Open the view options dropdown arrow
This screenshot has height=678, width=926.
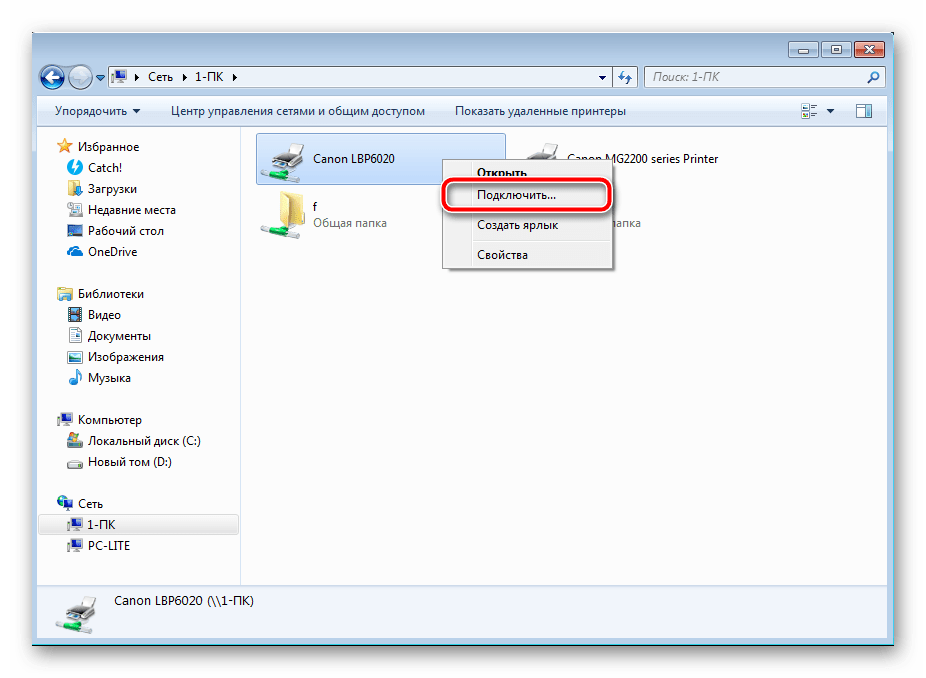pos(830,111)
